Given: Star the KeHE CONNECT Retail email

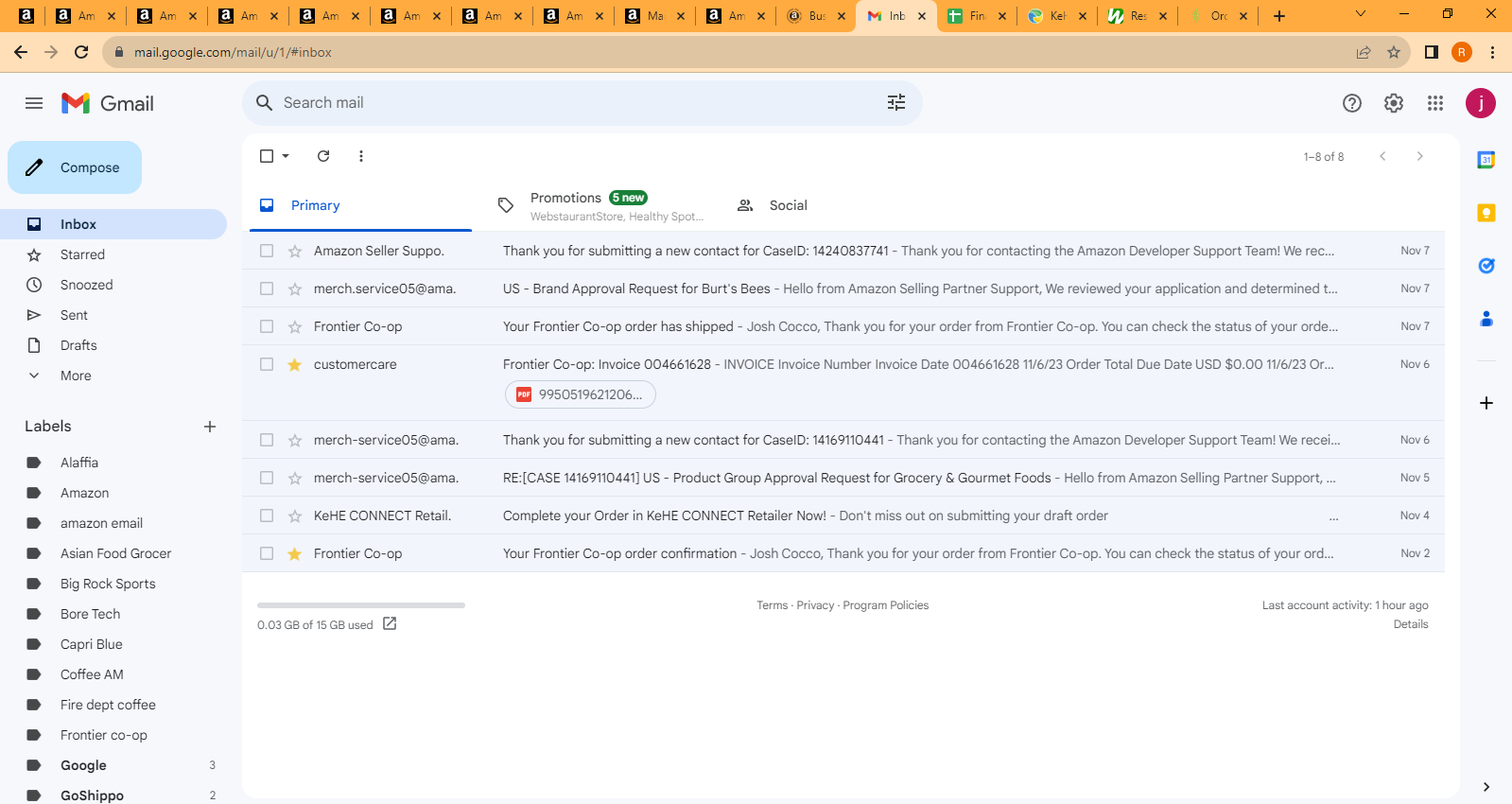Looking at the screenshot, I should [295, 516].
